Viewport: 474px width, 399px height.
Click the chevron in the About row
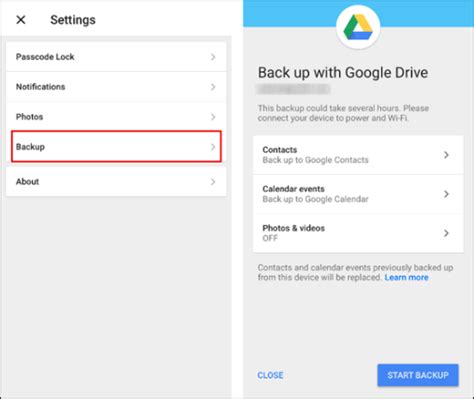(213, 182)
